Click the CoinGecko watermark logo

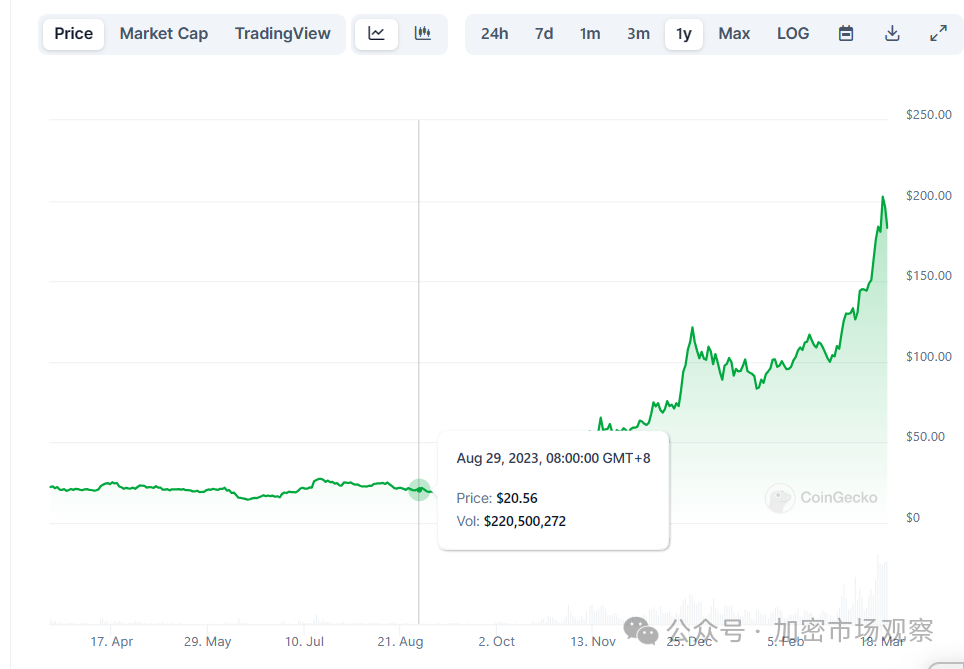pyautogui.click(x=780, y=498)
